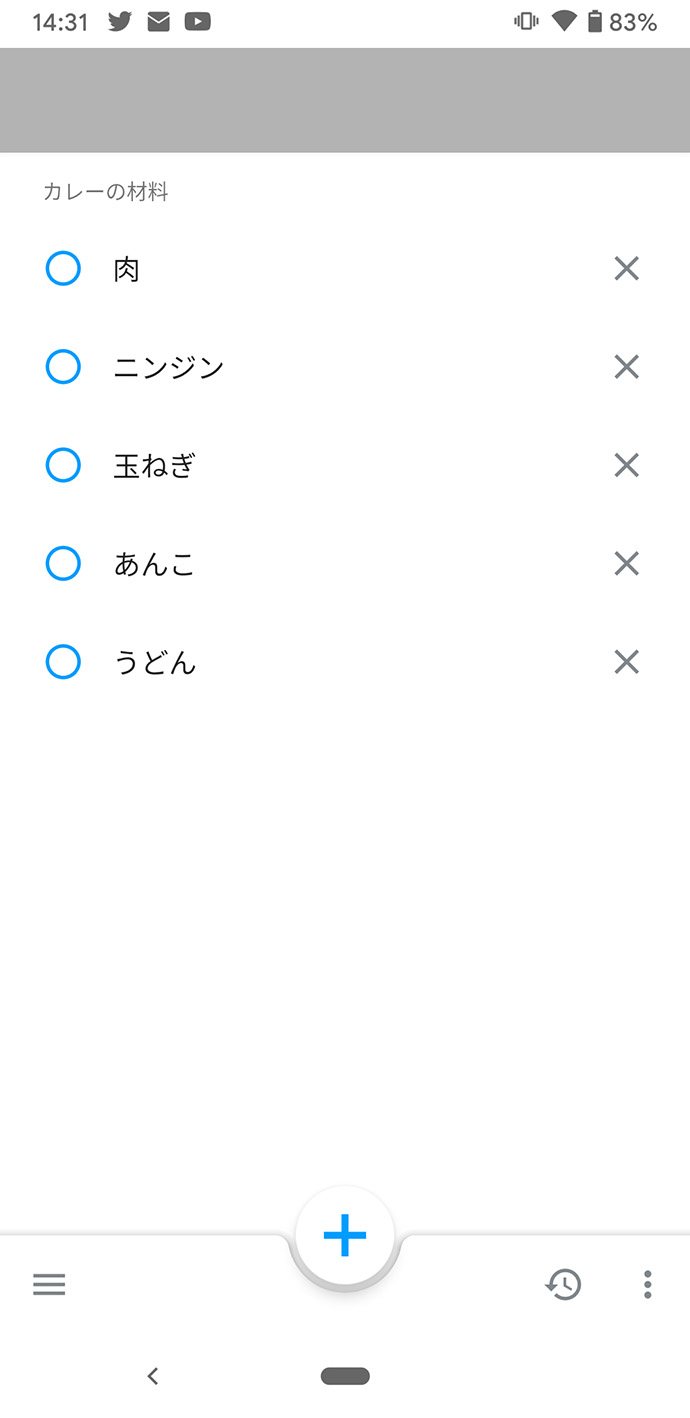Viewport: 690px width, 1418px height.
Task: Open the hamburger menu icon
Action: (x=49, y=1285)
